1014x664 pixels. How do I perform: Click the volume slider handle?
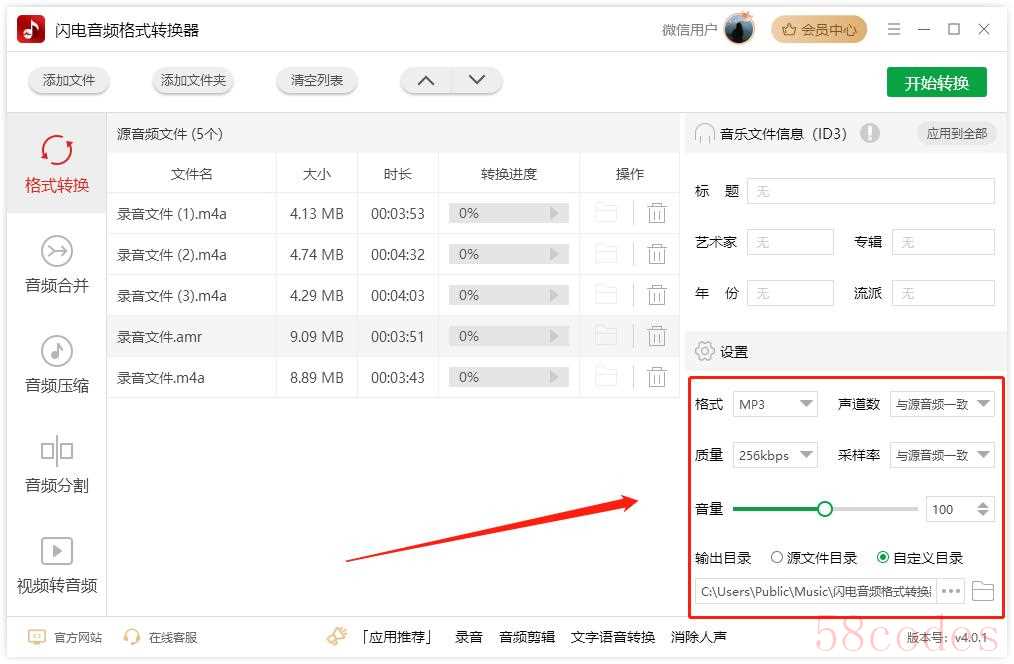click(x=825, y=509)
